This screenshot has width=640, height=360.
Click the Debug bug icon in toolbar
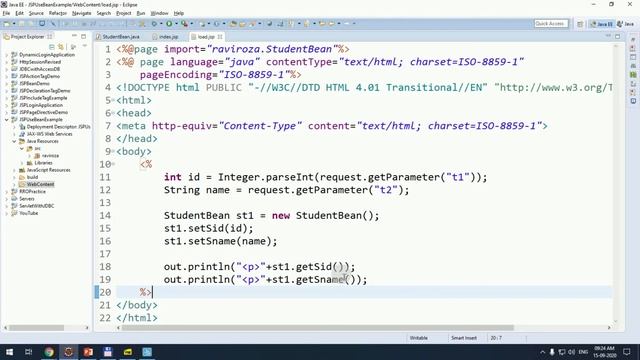pyautogui.click(x=154, y=24)
